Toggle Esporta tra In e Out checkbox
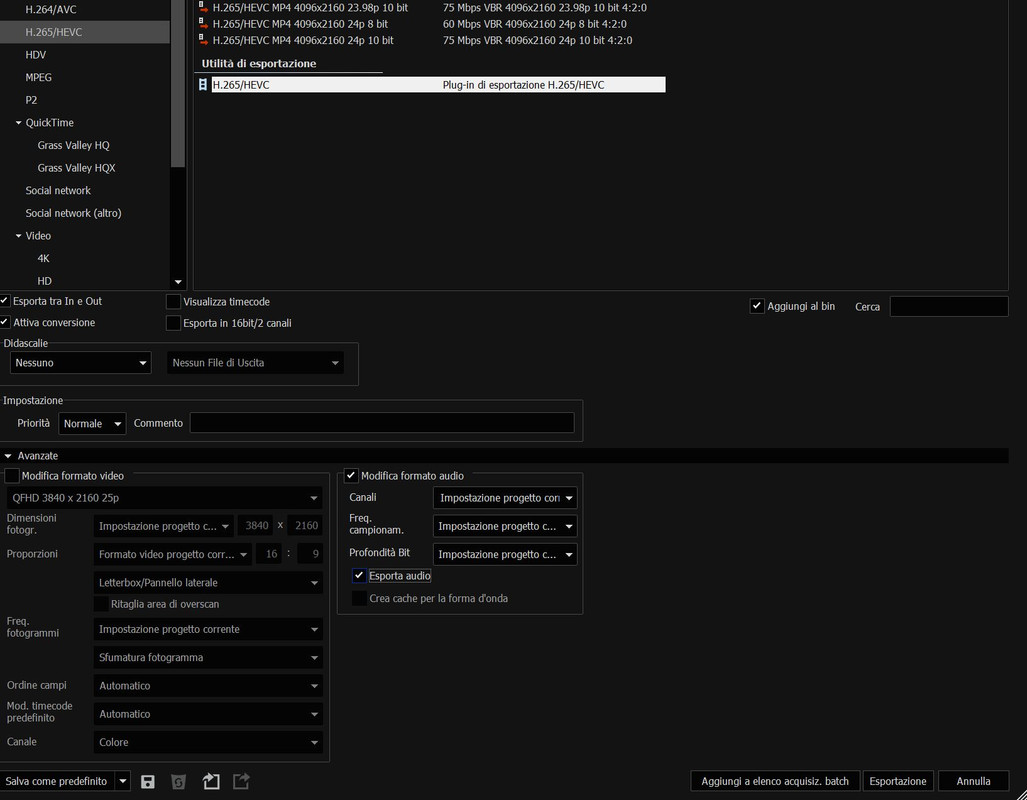The width and height of the screenshot is (1027, 800). (x=5, y=301)
